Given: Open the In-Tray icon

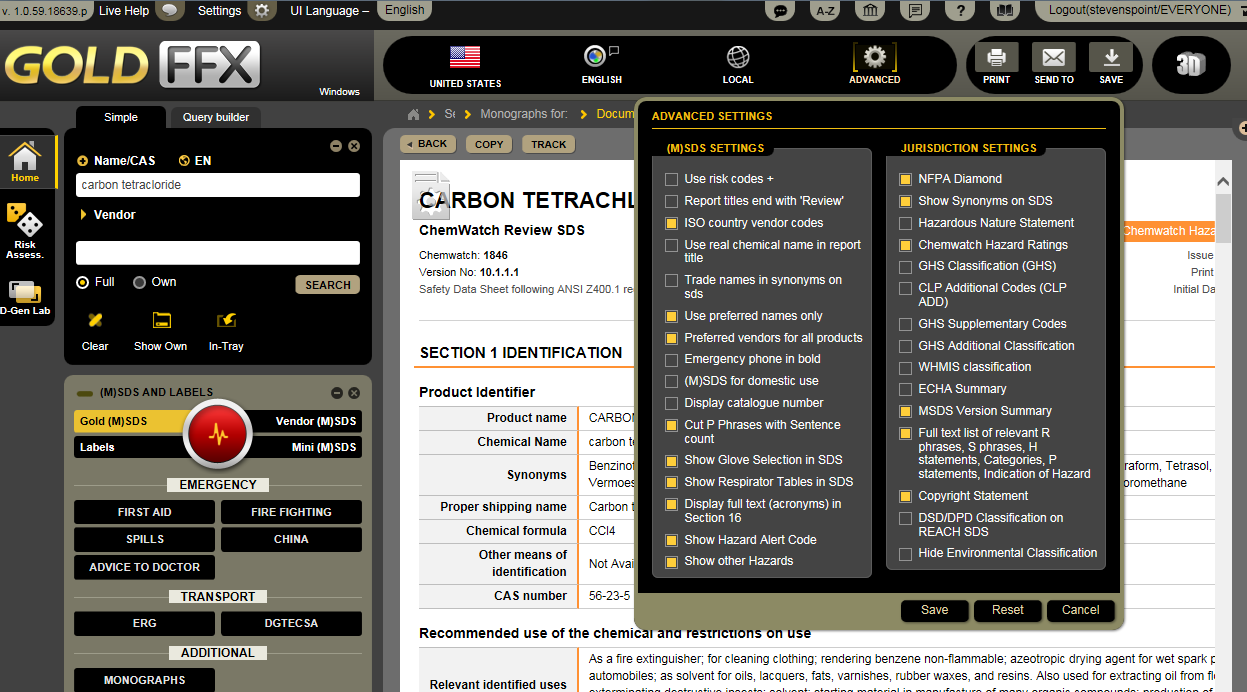Looking at the screenshot, I should point(226,321).
